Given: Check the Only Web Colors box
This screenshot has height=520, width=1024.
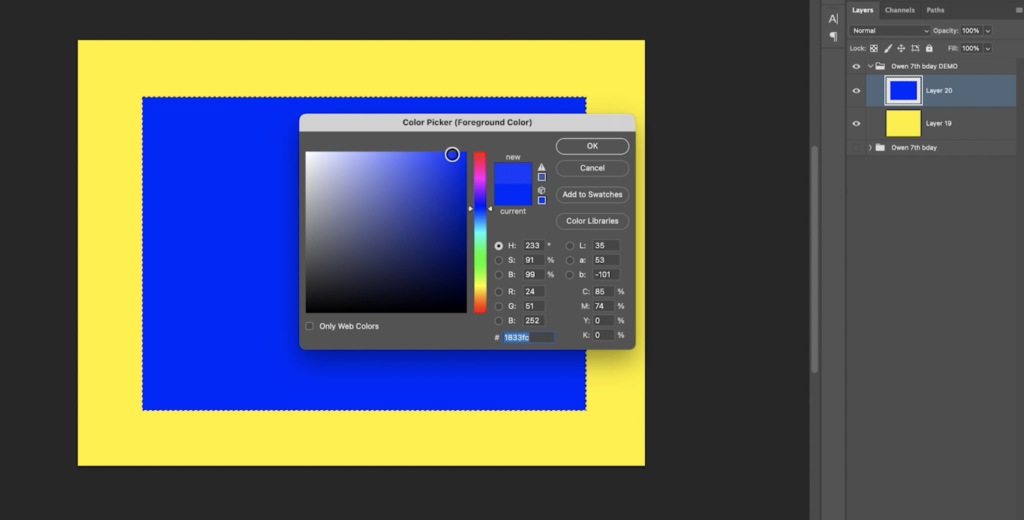Looking at the screenshot, I should click(310, 326).
